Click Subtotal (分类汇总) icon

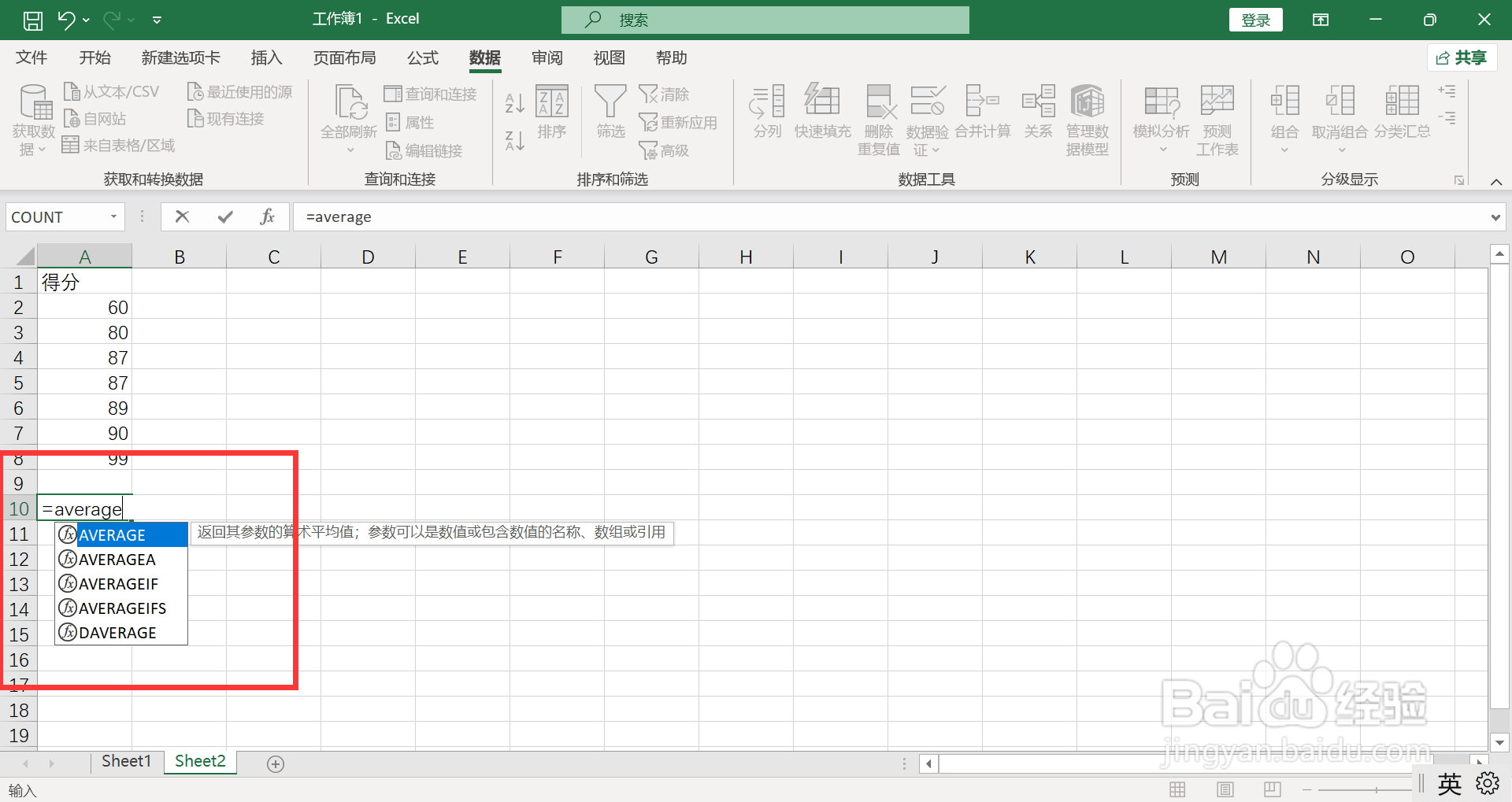point(1403,101)
